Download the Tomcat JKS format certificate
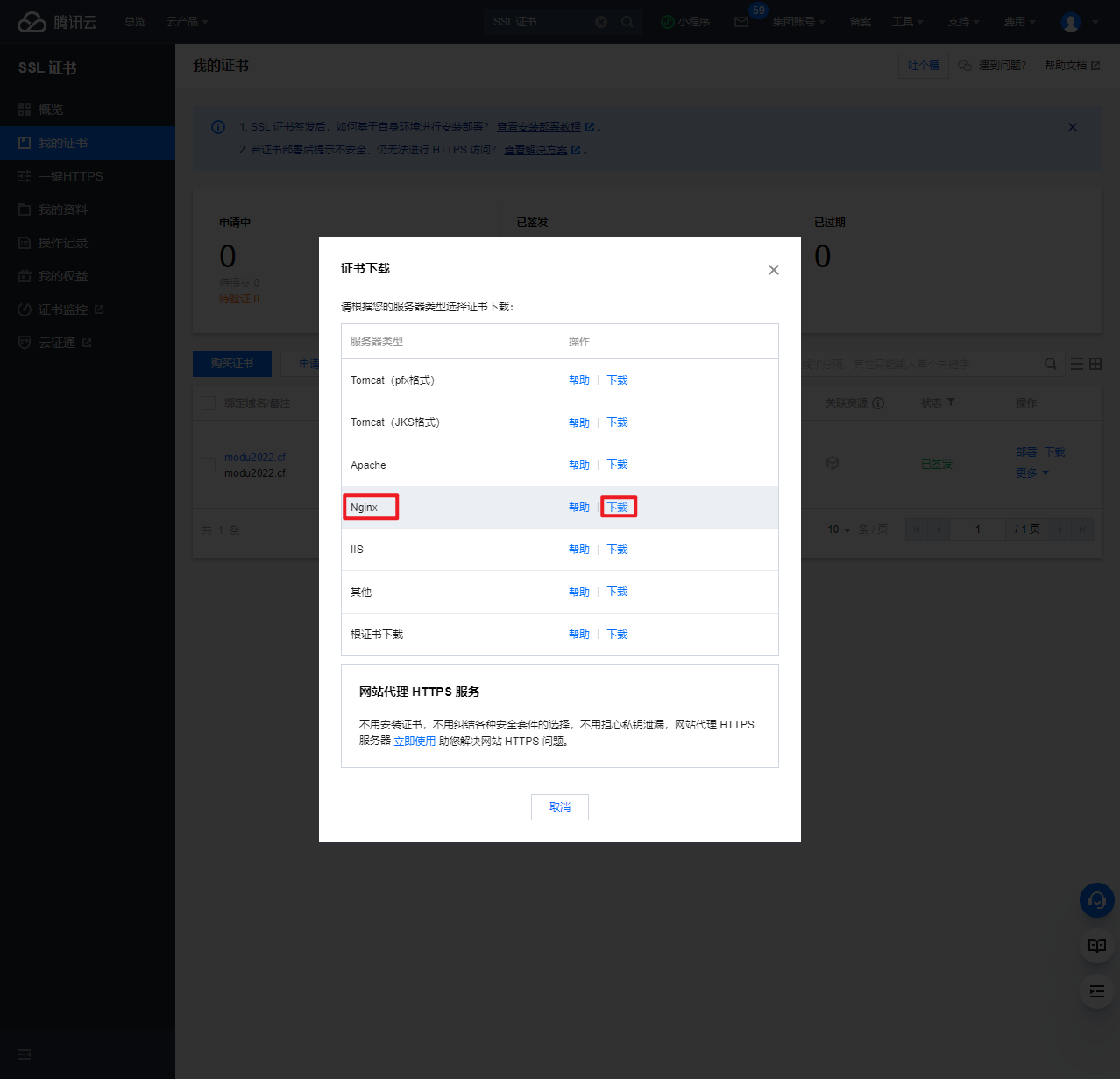 click(618, 422)
